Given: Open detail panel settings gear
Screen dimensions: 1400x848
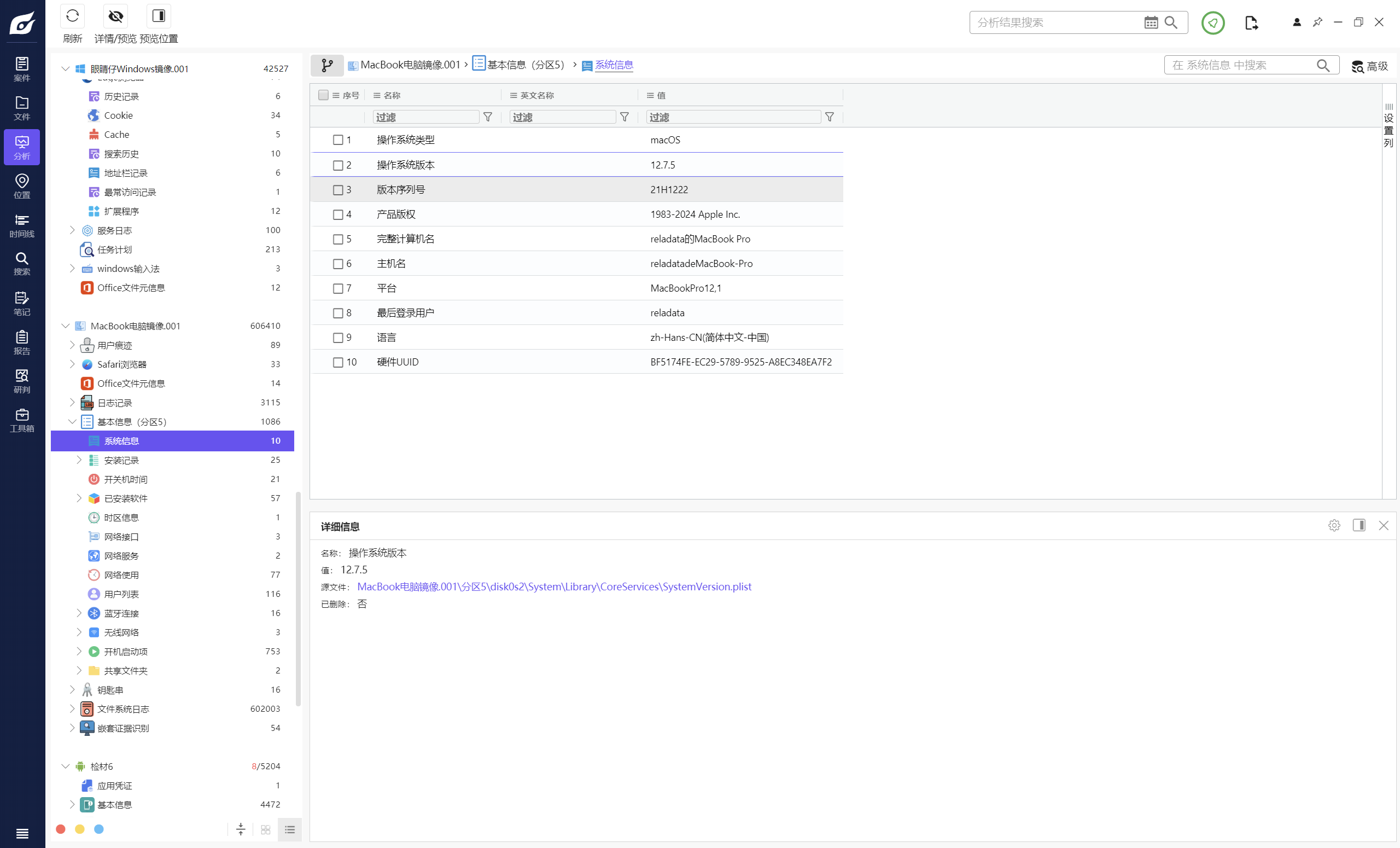Looking at the screenshot, I should (x=1334, y=525).
